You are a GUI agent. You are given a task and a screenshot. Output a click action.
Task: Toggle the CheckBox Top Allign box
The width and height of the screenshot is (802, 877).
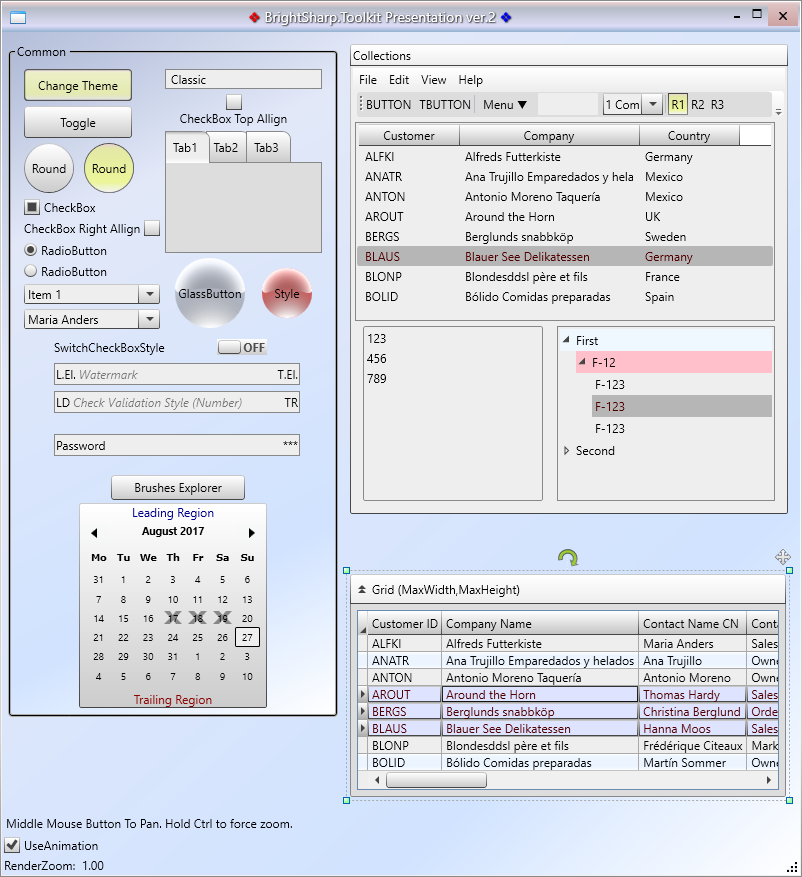(x=233, y=102)
